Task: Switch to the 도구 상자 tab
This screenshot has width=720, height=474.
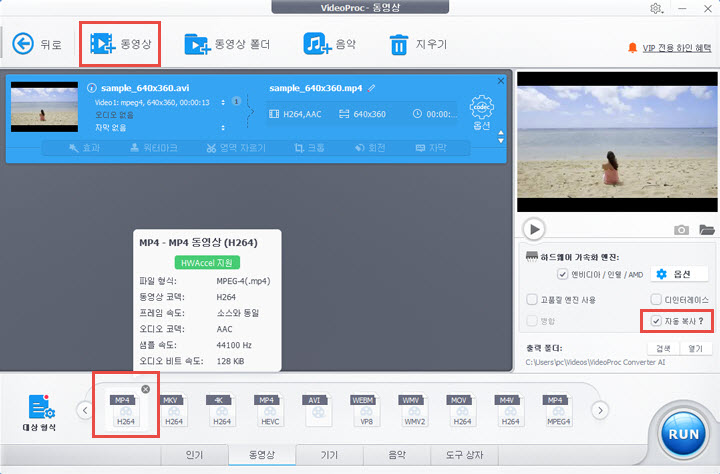Action: 464,455
